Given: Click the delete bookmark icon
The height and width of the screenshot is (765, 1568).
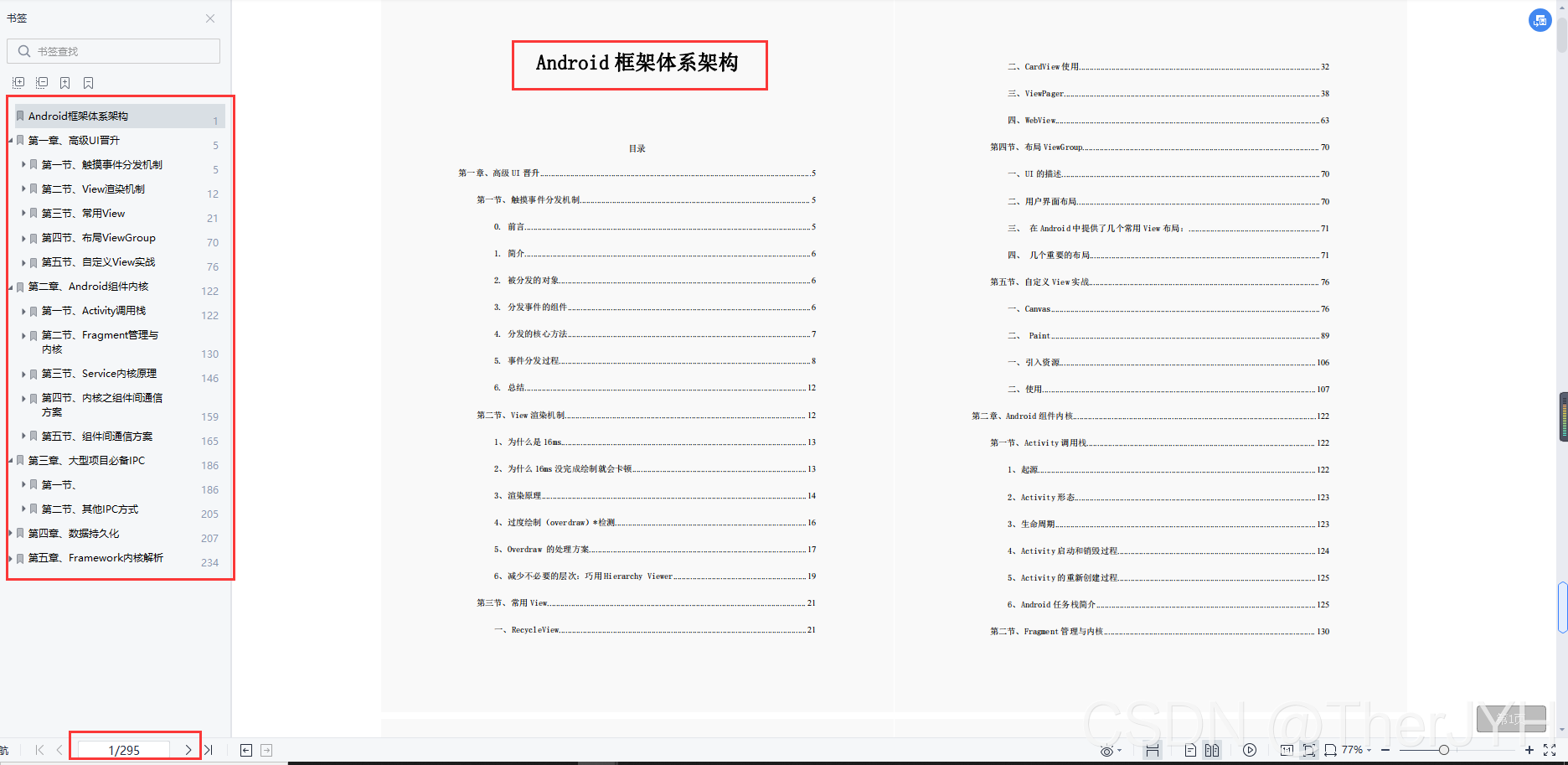Looking at the screenshot, I should point(89,83).
